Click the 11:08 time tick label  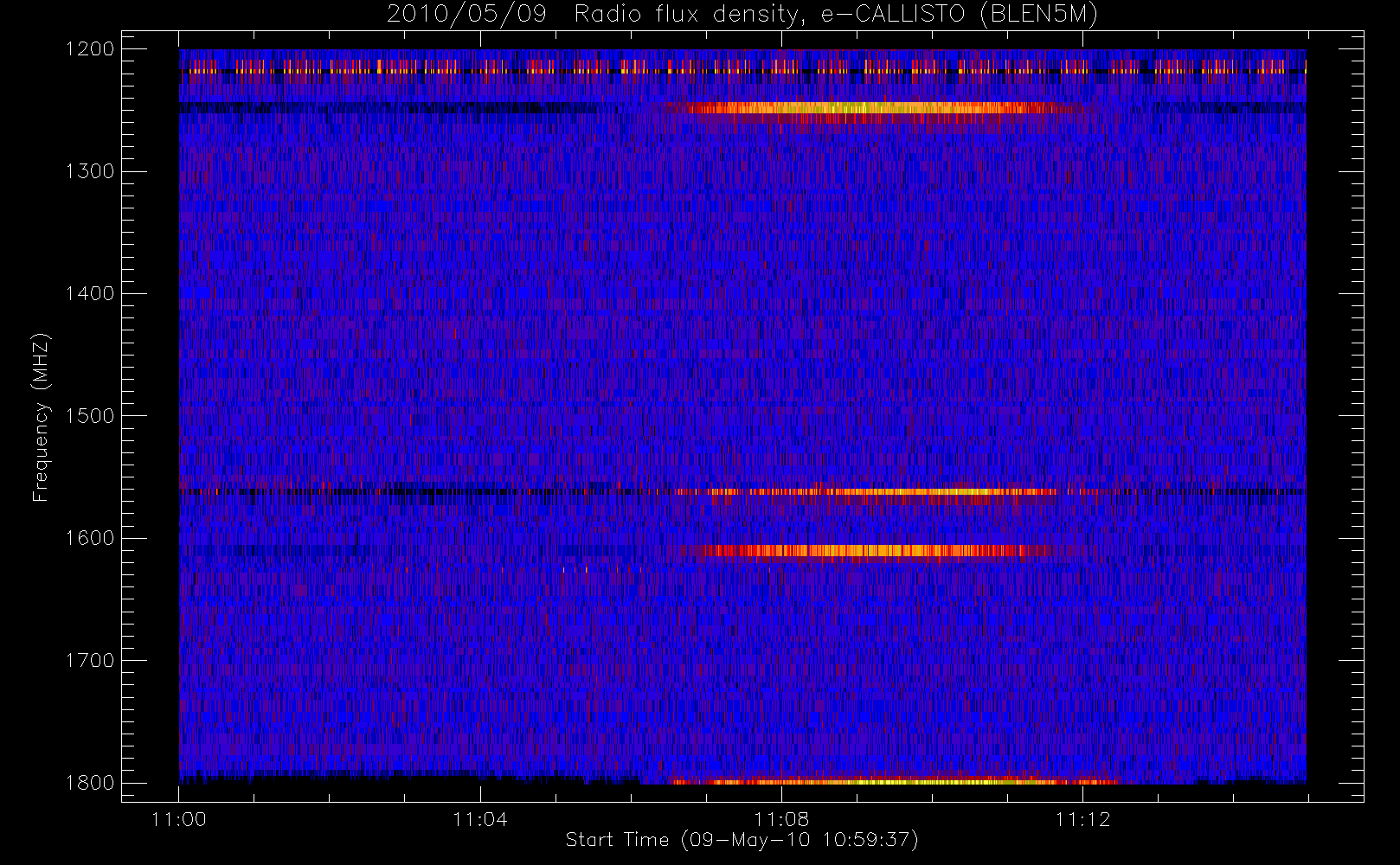coord(780,819)
